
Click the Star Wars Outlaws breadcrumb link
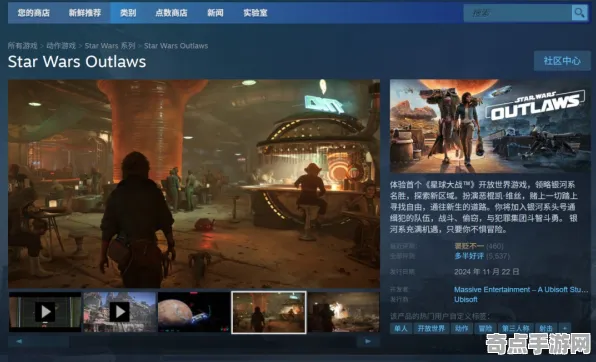pos(176,46)
